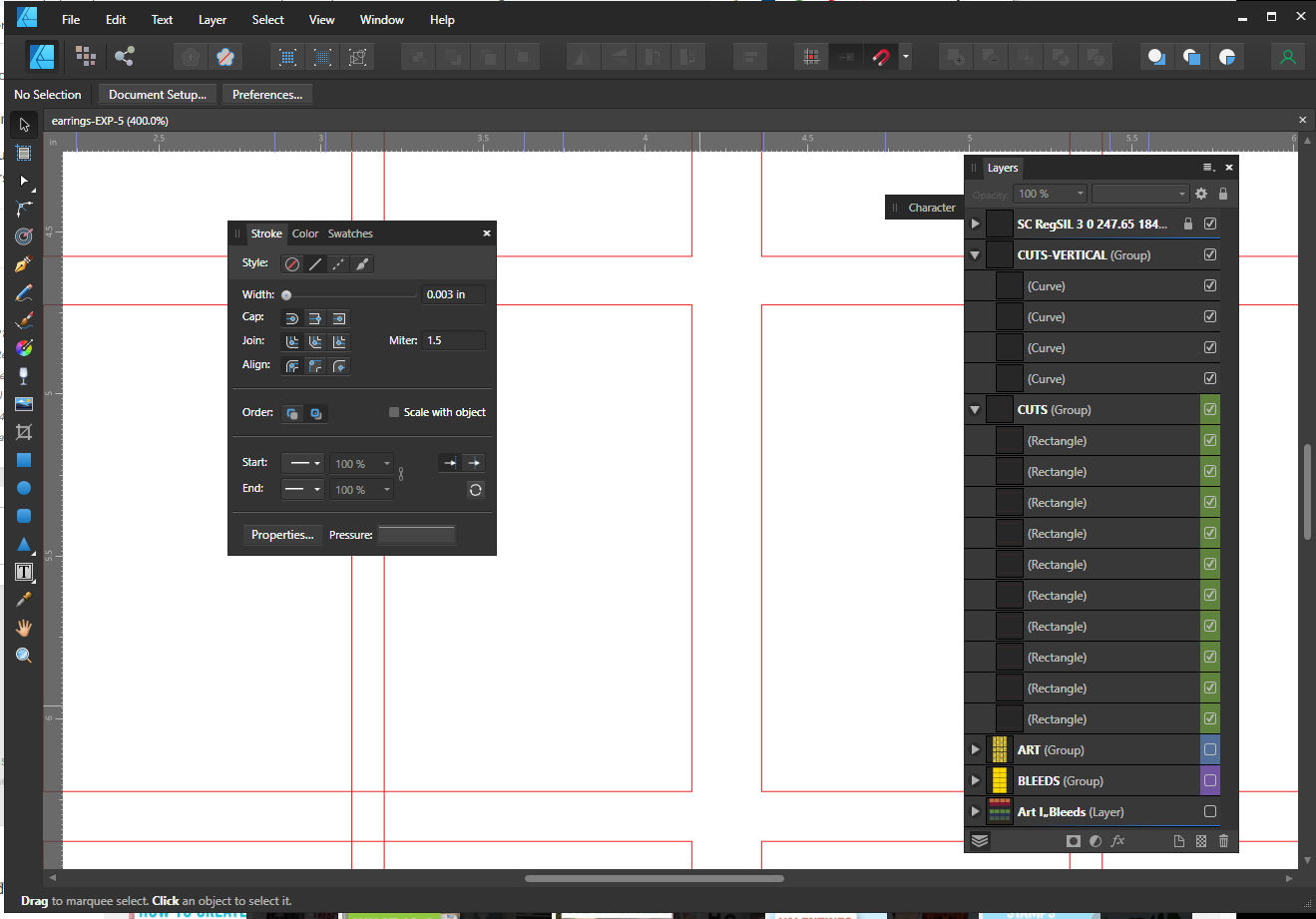The image size is (1316, 919).
Task: Pick the Ellipse shape tool
Action: click(x=24, y=488)
